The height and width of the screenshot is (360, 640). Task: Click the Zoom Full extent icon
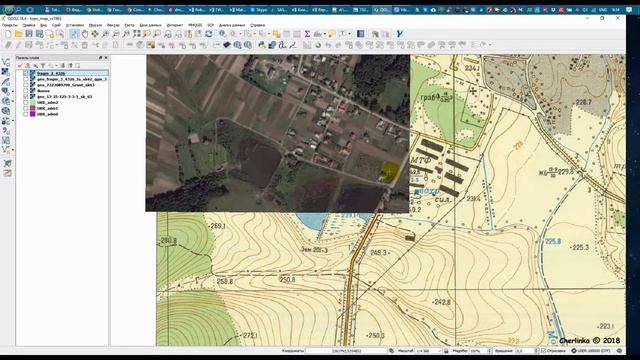tap(136, 34)
